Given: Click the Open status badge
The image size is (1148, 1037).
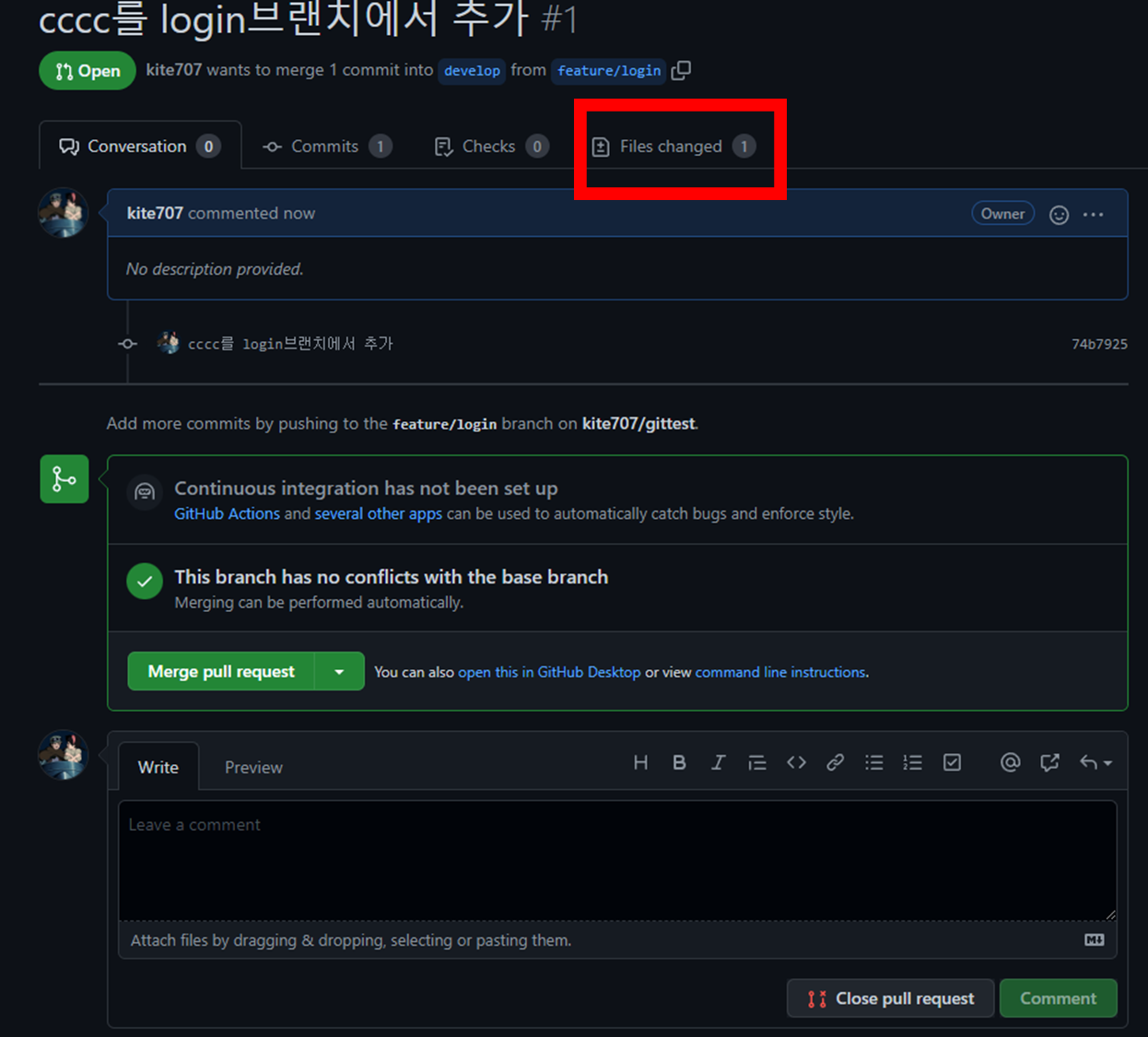Looking at the screenshot, I should [x=87, y=71].
